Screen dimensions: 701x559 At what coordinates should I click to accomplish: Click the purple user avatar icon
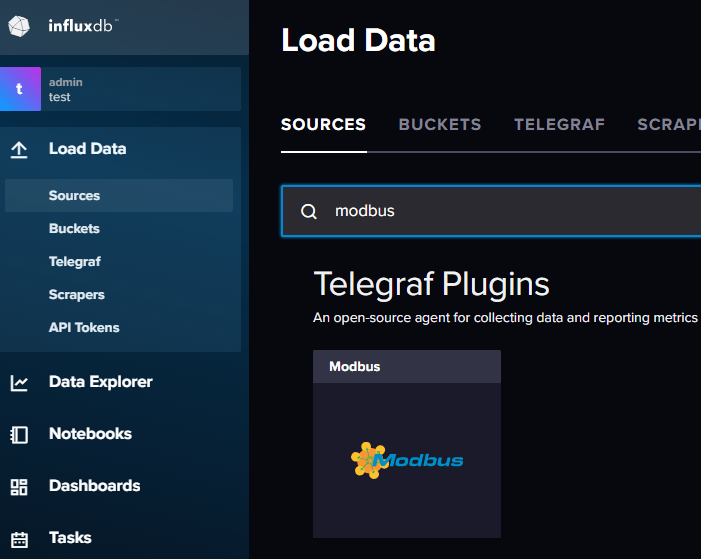[x=20, y=89]
